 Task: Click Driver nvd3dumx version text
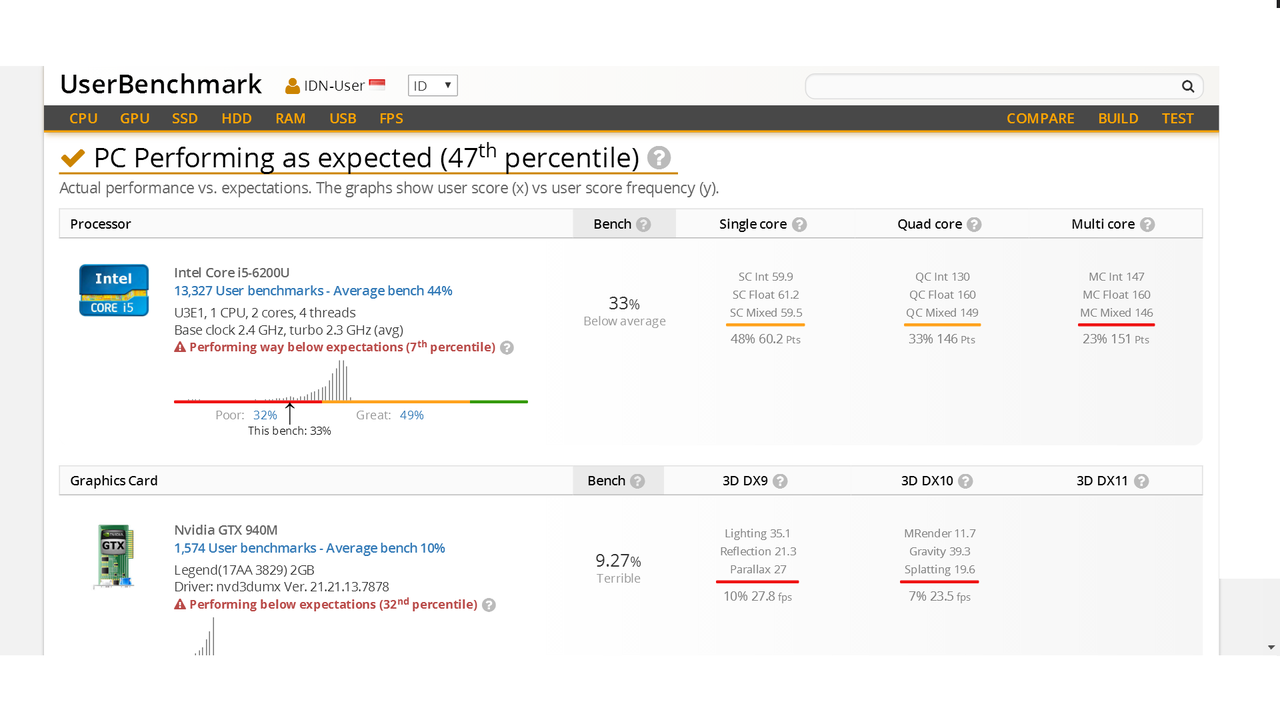pos(282,587)
